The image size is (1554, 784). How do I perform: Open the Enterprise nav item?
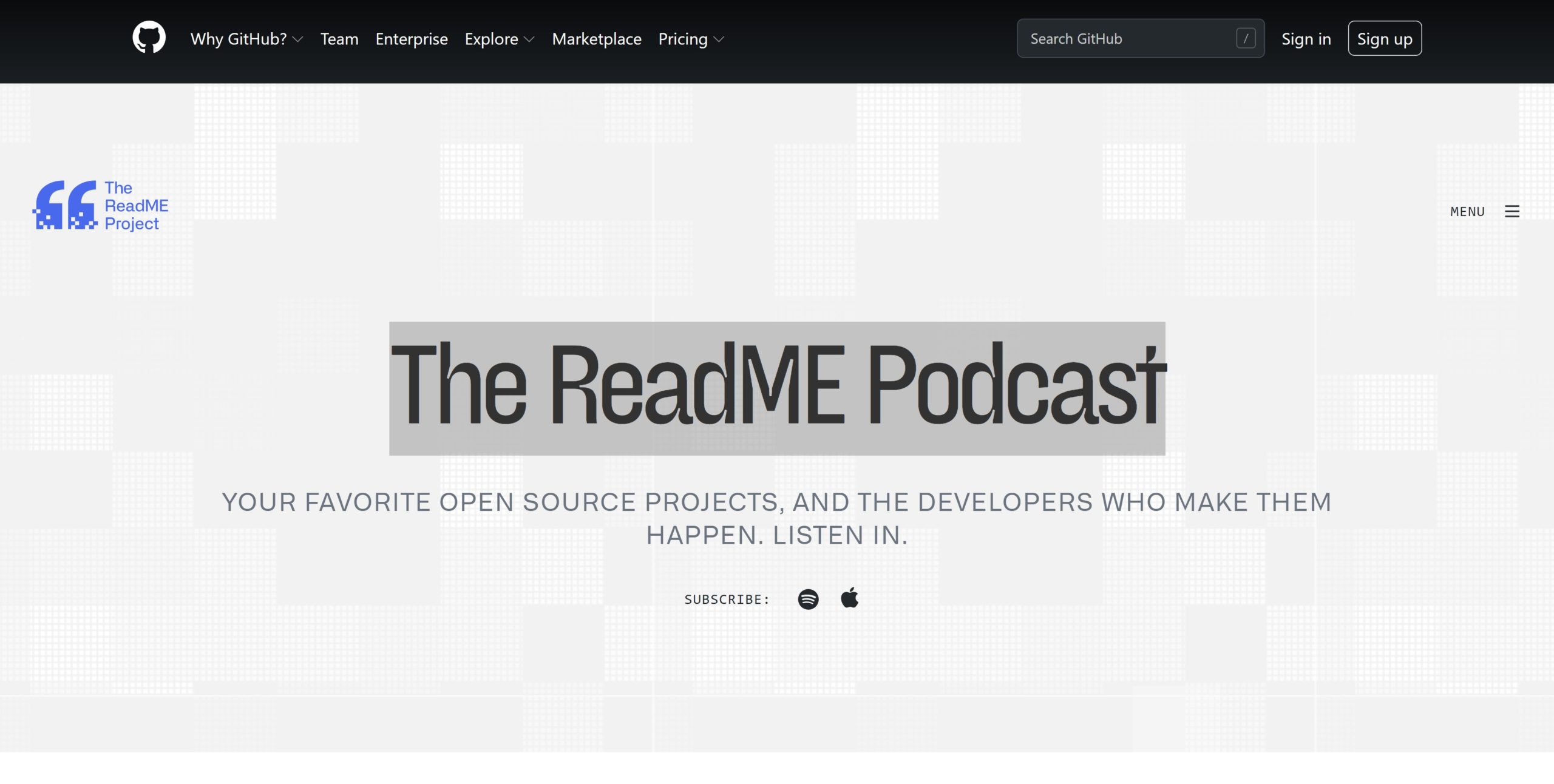pyautogui.click(x=412, y=39)
